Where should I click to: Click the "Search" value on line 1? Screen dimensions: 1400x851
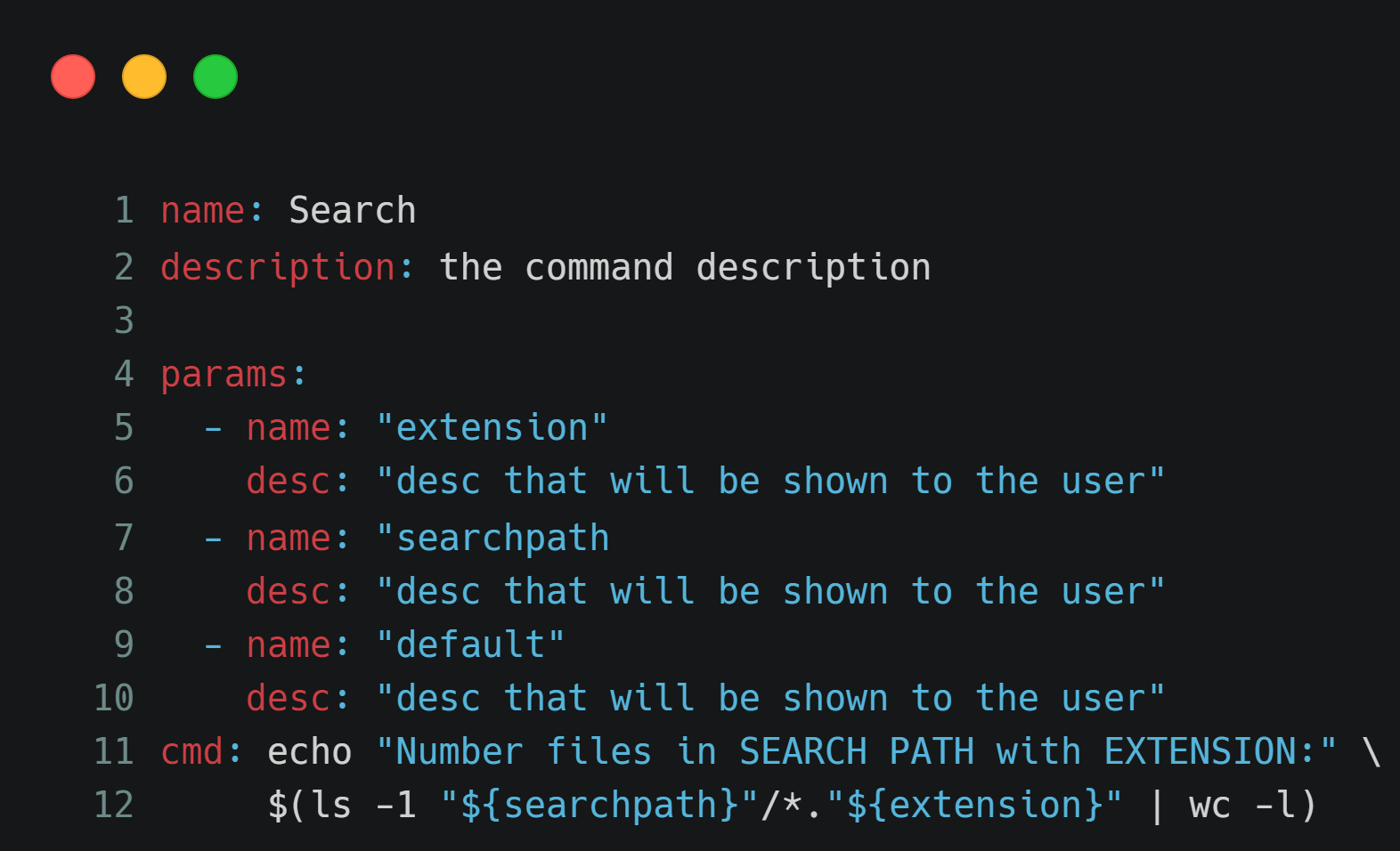tap(352, 211)
